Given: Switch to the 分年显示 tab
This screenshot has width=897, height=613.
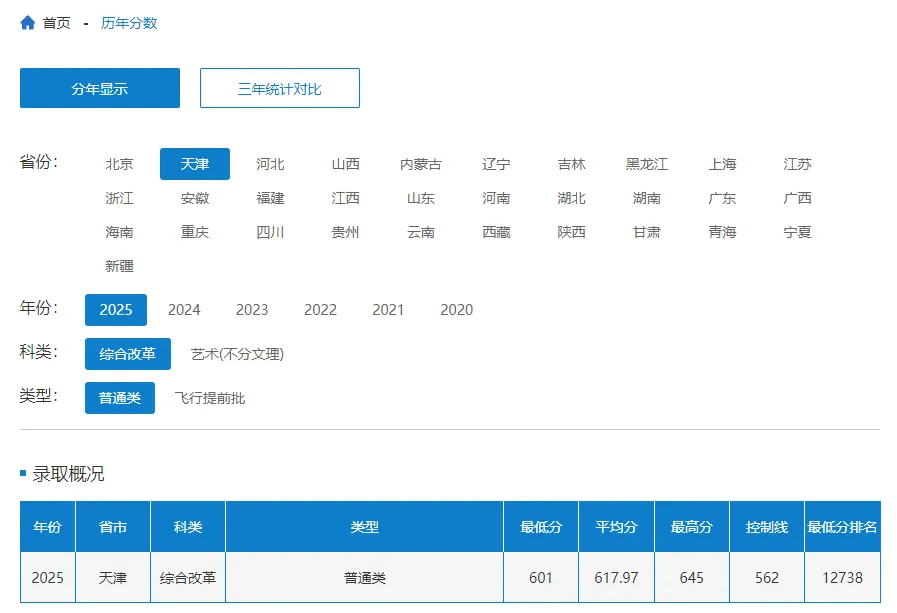Looking at the screenshot, I should point(100,88).
